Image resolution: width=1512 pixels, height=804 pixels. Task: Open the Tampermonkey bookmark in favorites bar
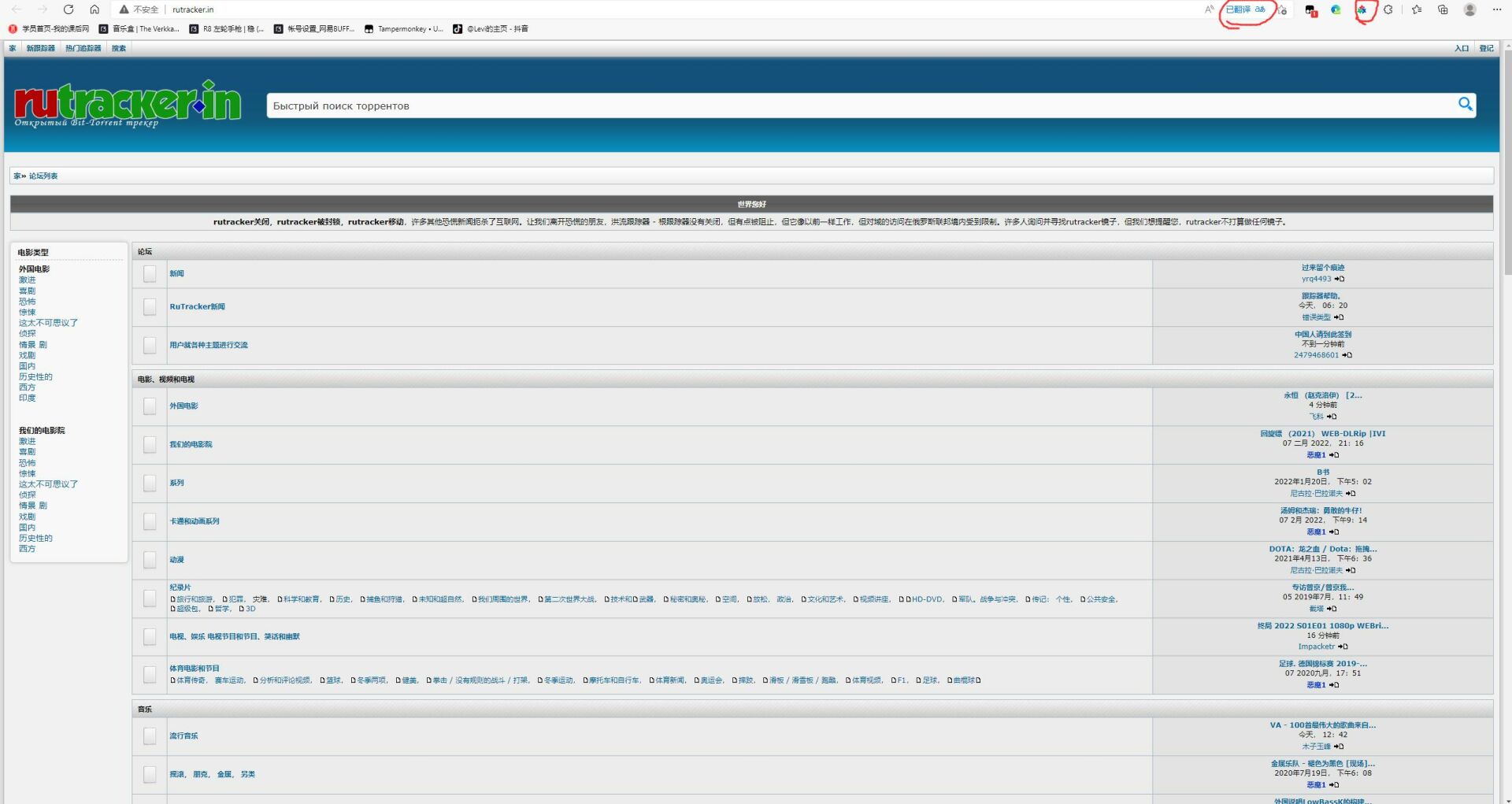(x=403, y=29)
